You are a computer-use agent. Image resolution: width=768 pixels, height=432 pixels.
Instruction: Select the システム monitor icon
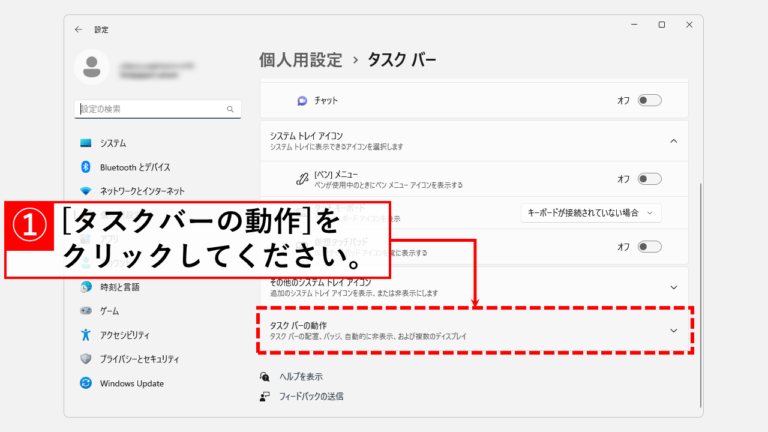[86, 143]
